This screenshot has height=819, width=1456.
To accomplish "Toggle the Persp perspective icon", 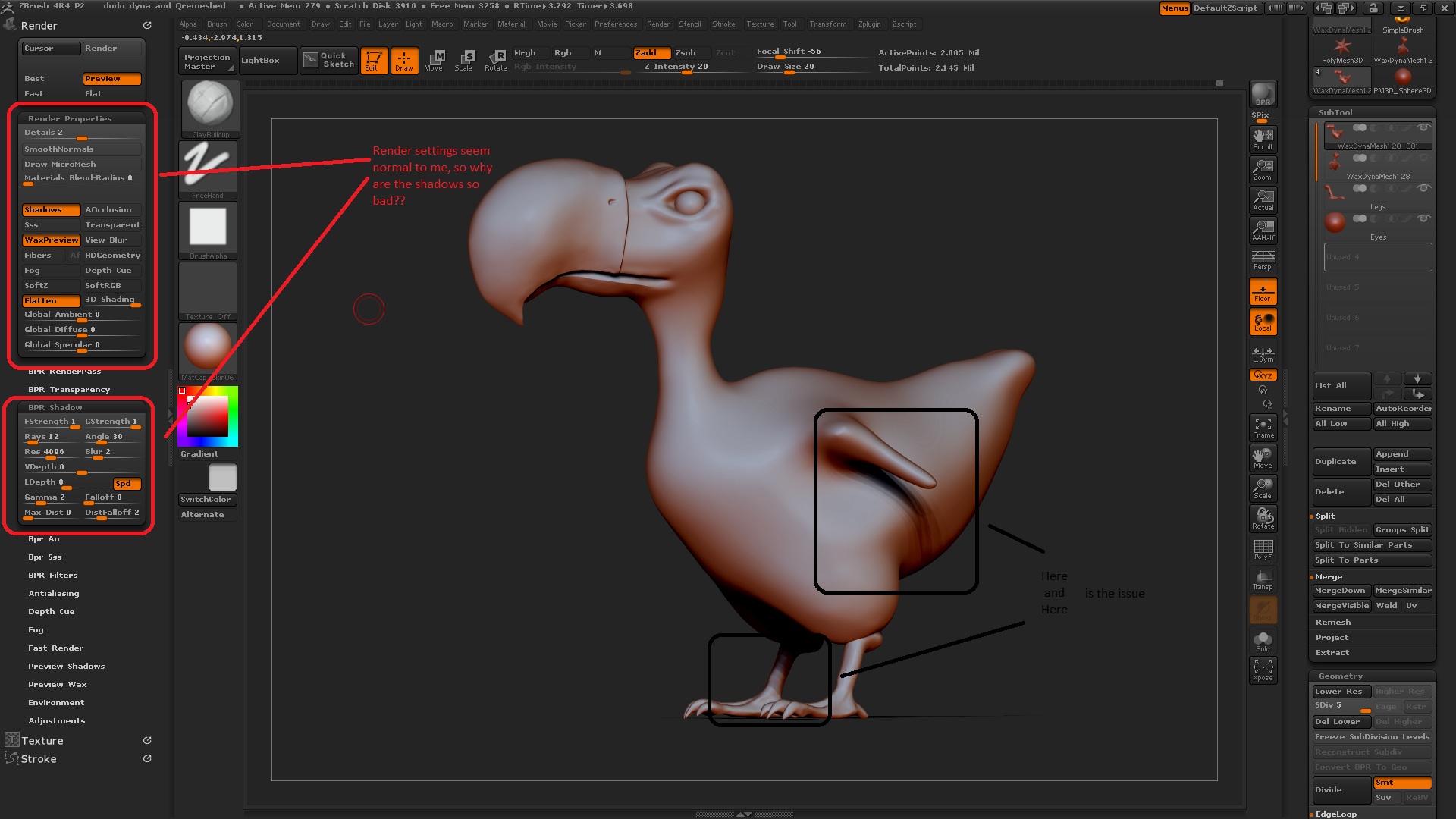I will tap(1263, 260).
